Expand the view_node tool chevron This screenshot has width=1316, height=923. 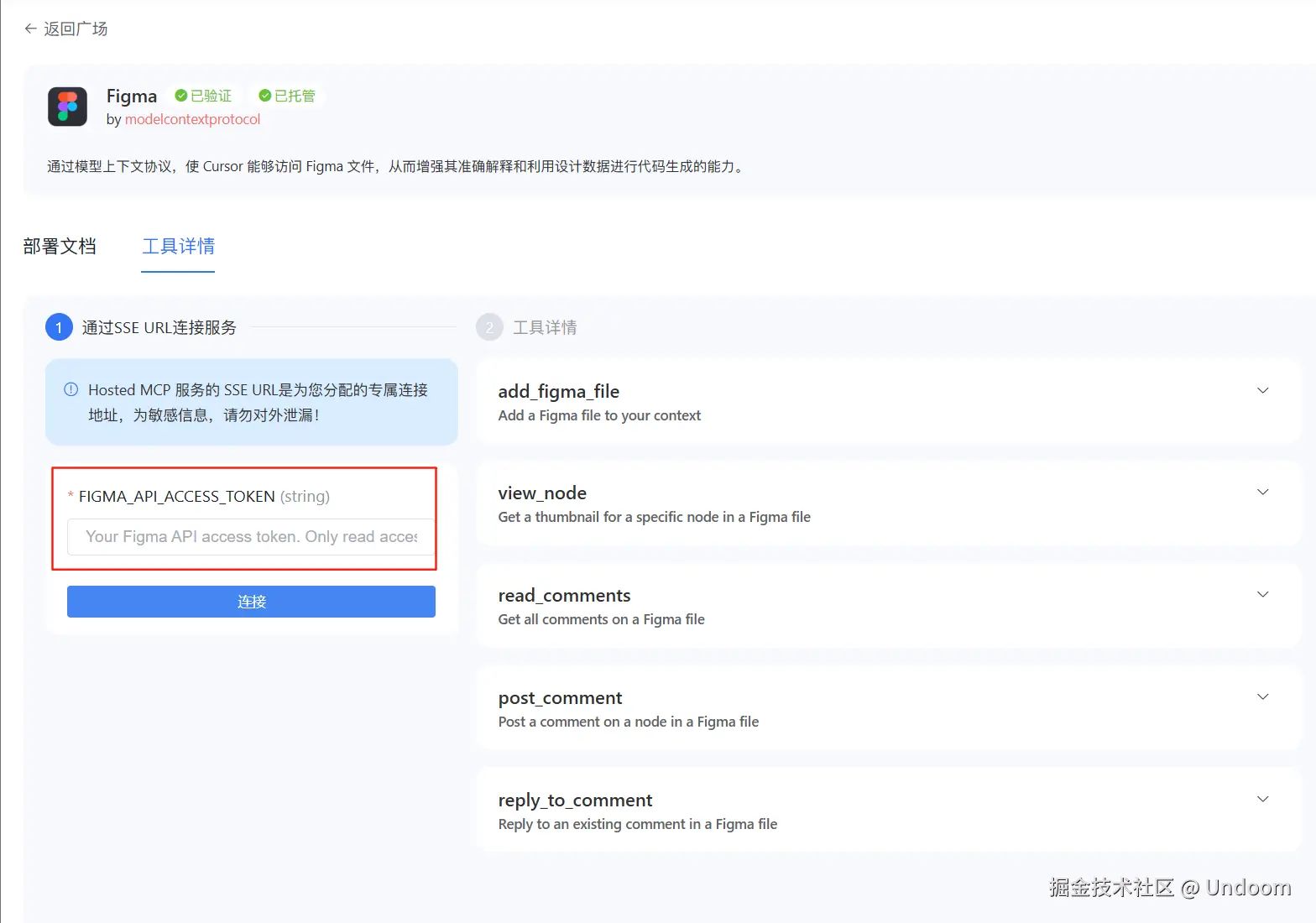pos(1262,492)
